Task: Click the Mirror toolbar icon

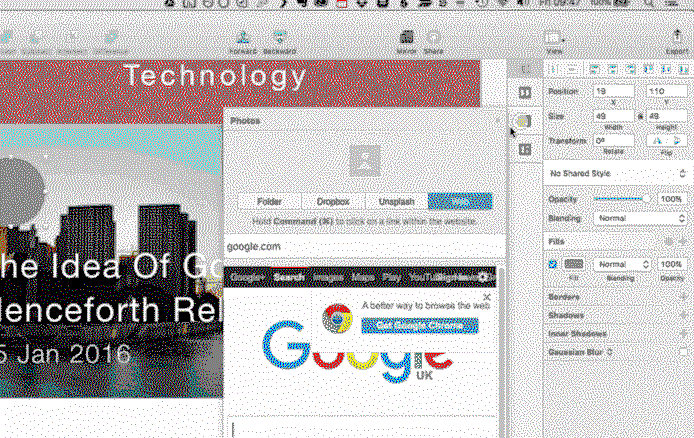Action: pos(406,36)
